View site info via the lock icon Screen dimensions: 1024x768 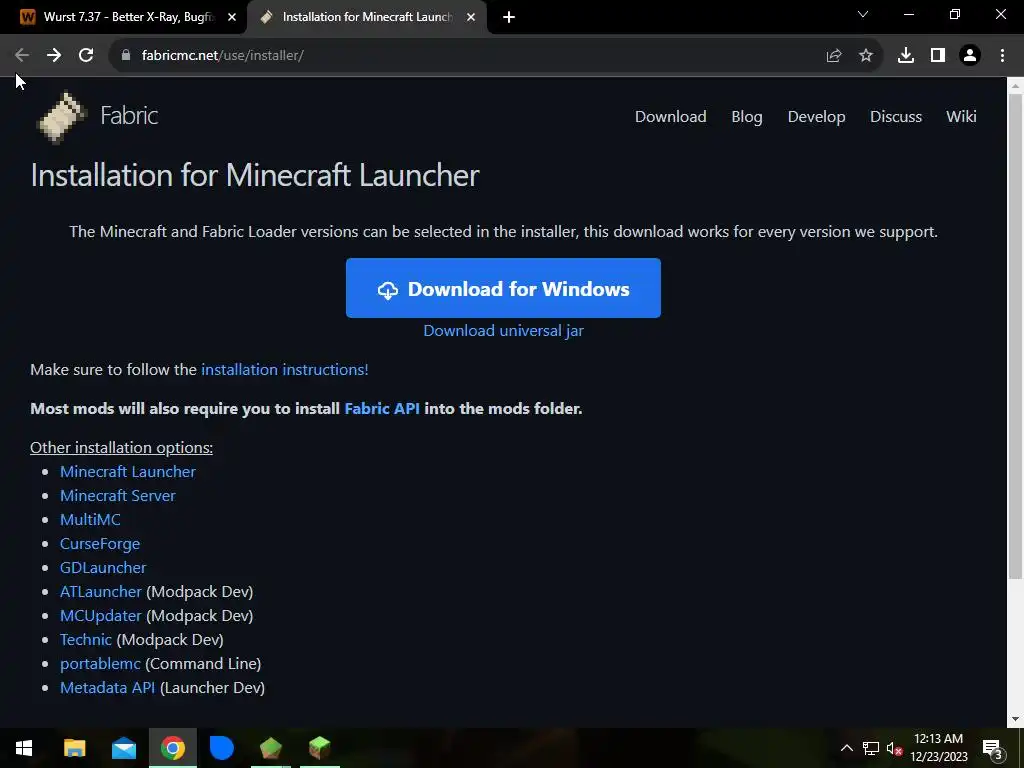point(126,56)
